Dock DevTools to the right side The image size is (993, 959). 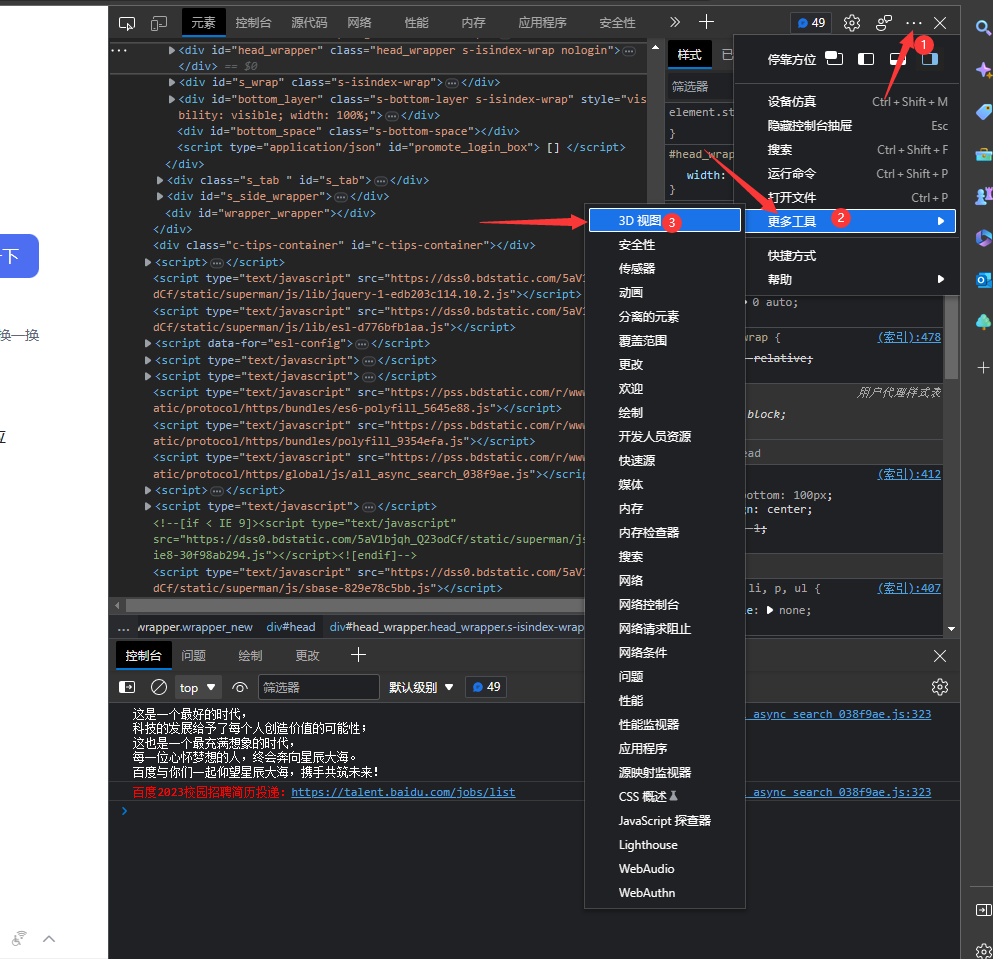pyautogui.click(x=930, y=59)
